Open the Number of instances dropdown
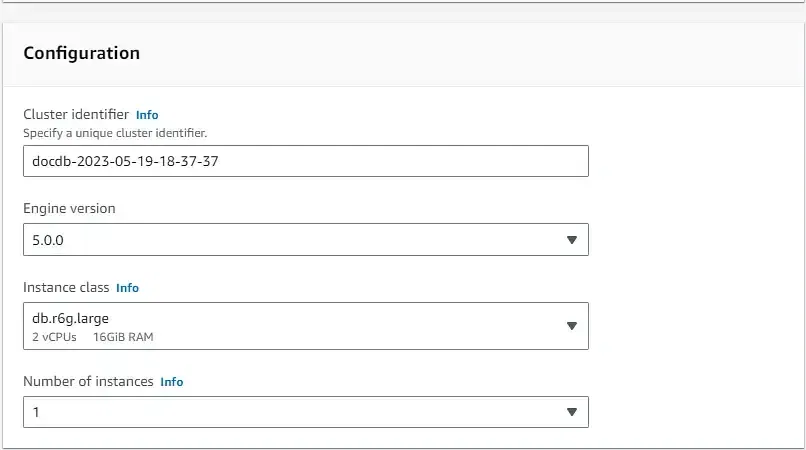 tap(305, 412)
